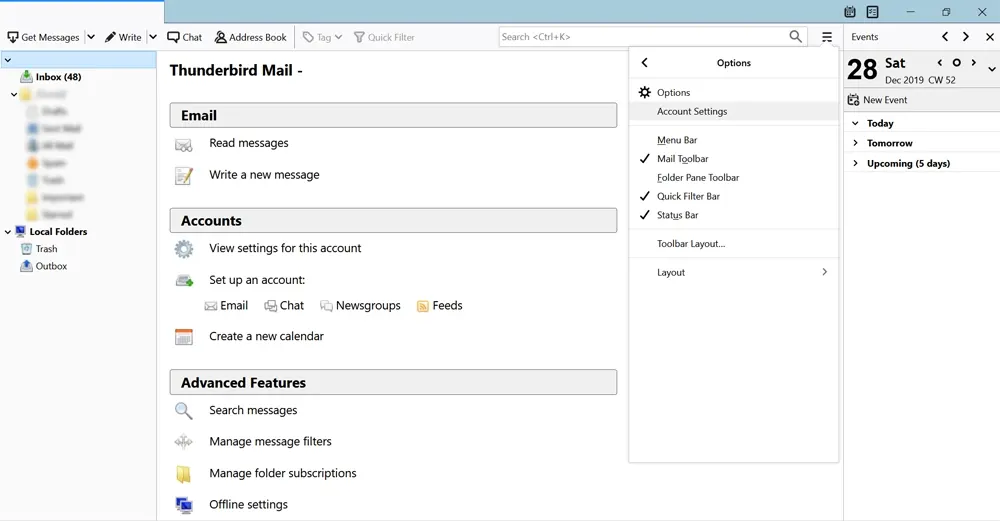
Task: Open the Tag dropdown
Action: click(x=322, y=37)
